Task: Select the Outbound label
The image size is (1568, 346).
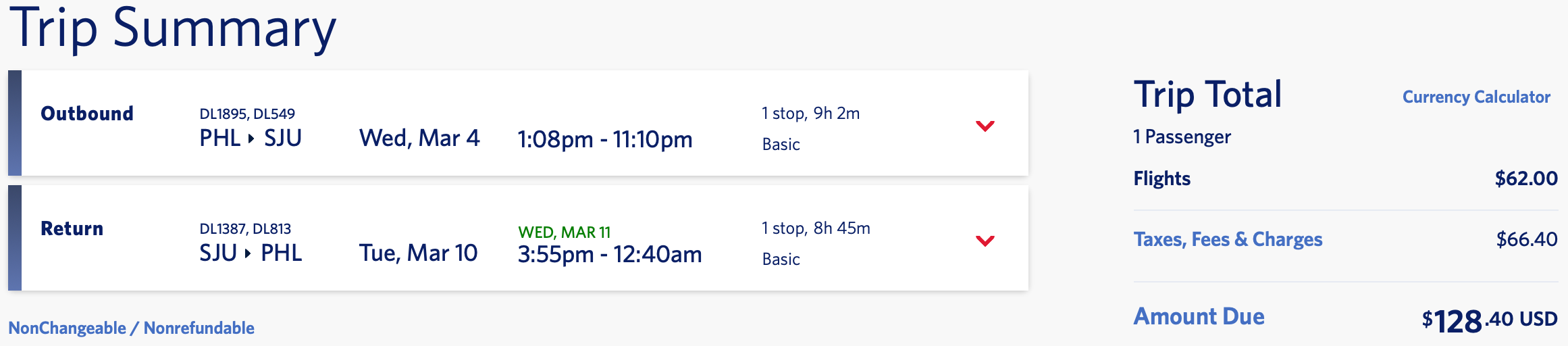Action: point(87,114)
